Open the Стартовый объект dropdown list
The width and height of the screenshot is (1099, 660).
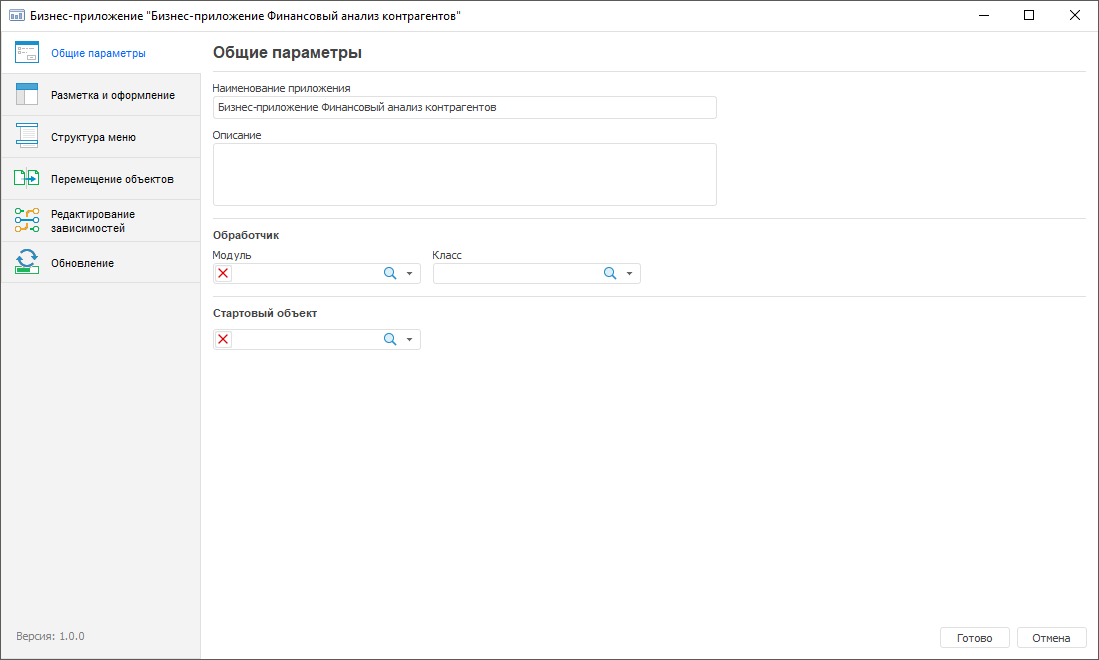[x=409, y=340]
